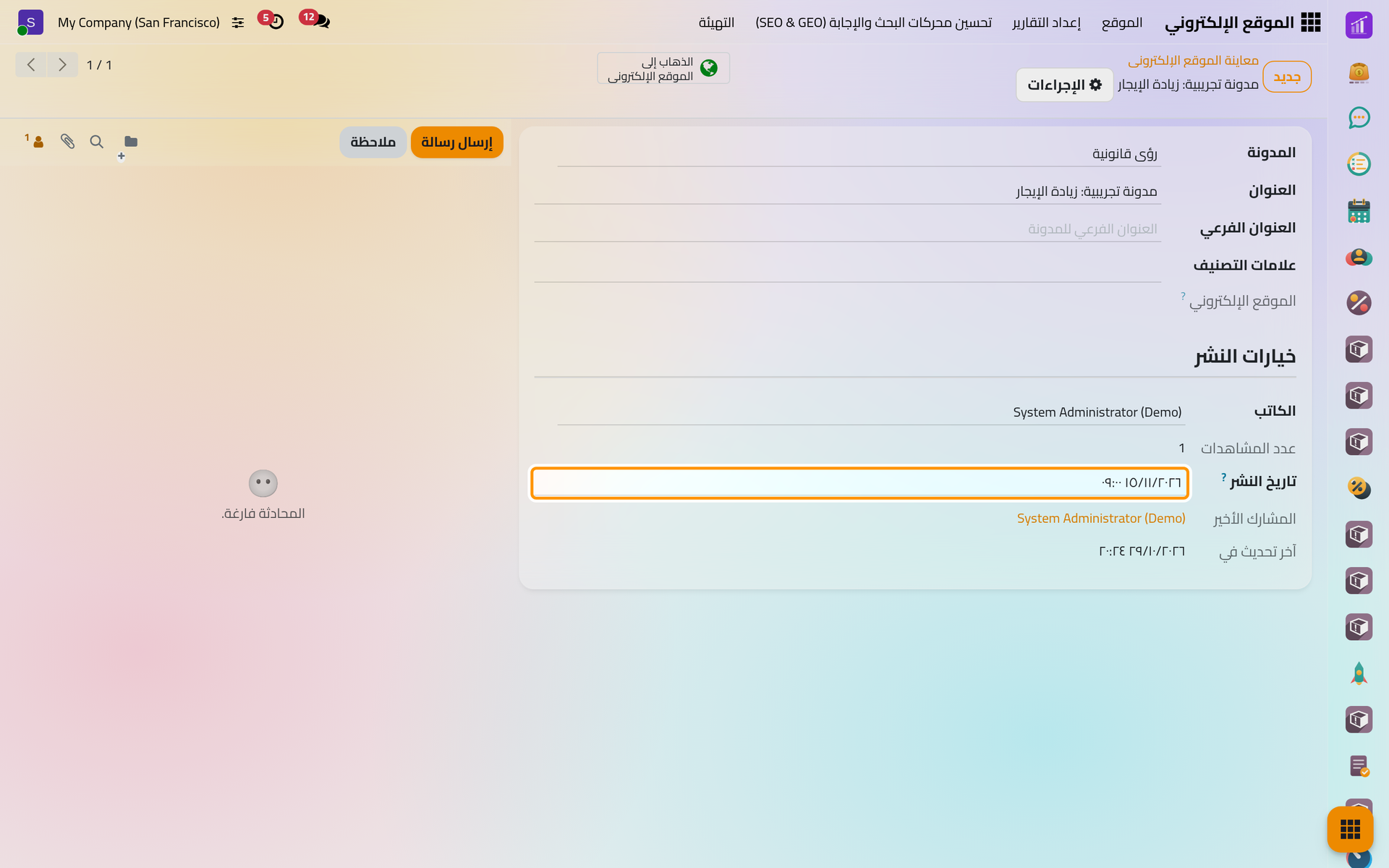Image resolution: width=1389 pixels, height=868 pixels.
Task: Search messages with the magnifier icon
Action: (x=96, y=141)
